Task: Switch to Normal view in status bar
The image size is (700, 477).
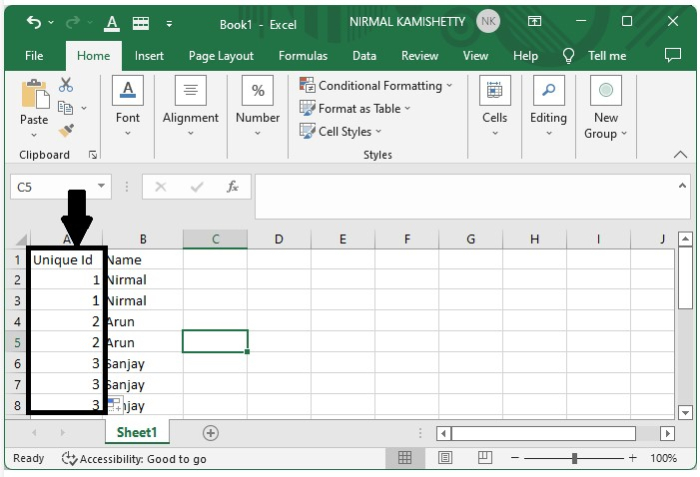Action: pos(405,458)
